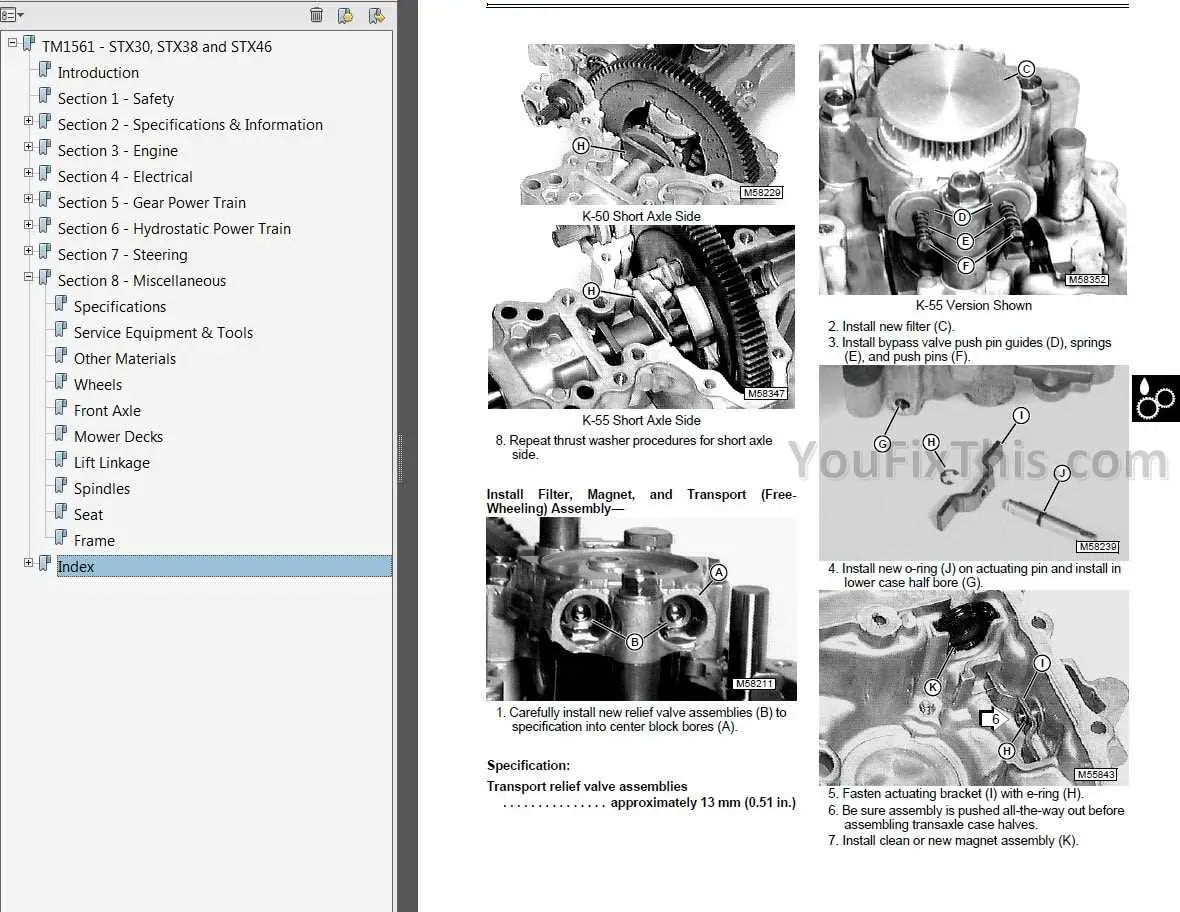Select Section 8 - Miscellaneous bookmark
This screenshot has height=912, width=1180.
point(141,281)
